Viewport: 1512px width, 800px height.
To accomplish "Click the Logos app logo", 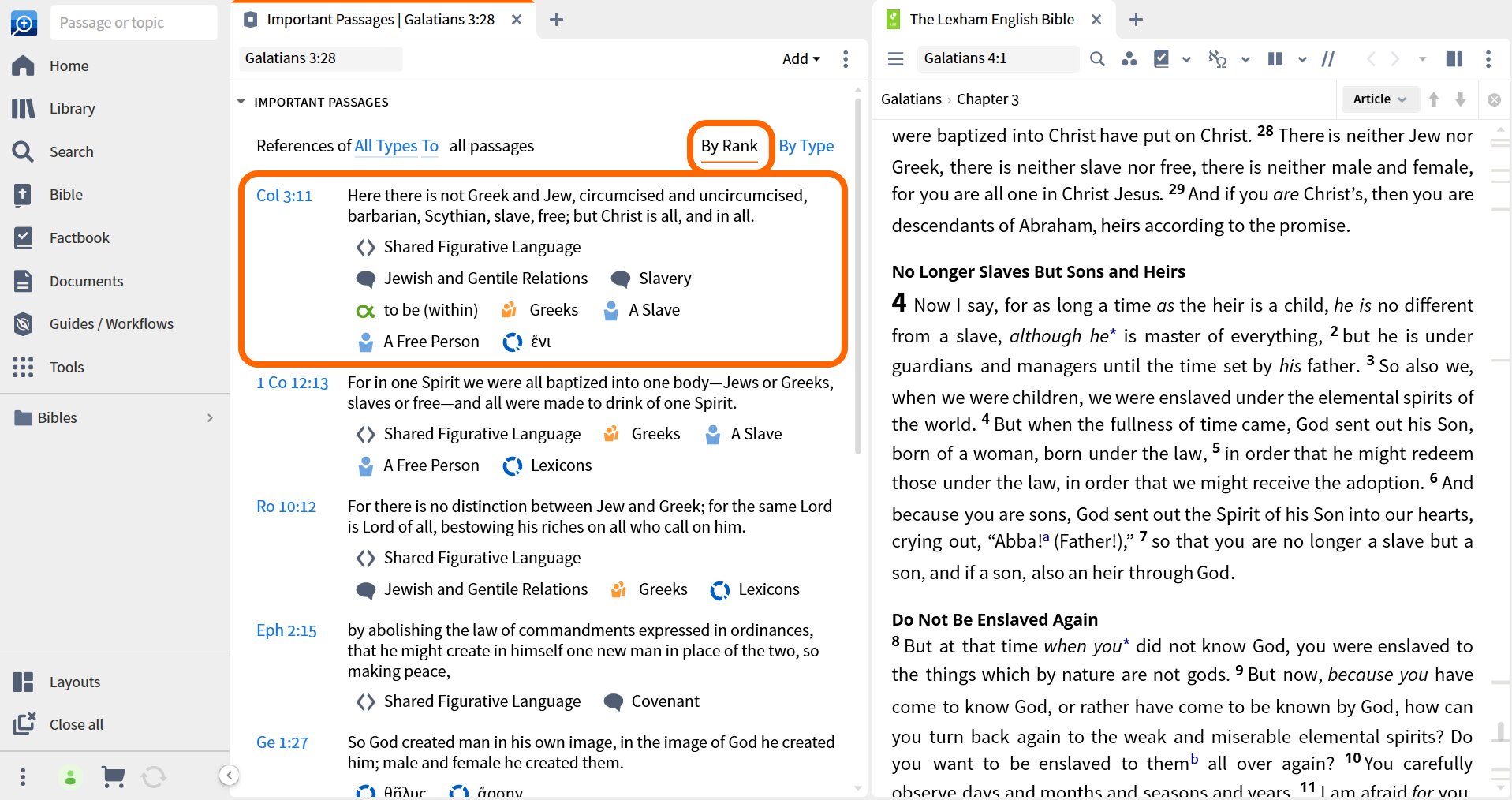I will [24, 23].
